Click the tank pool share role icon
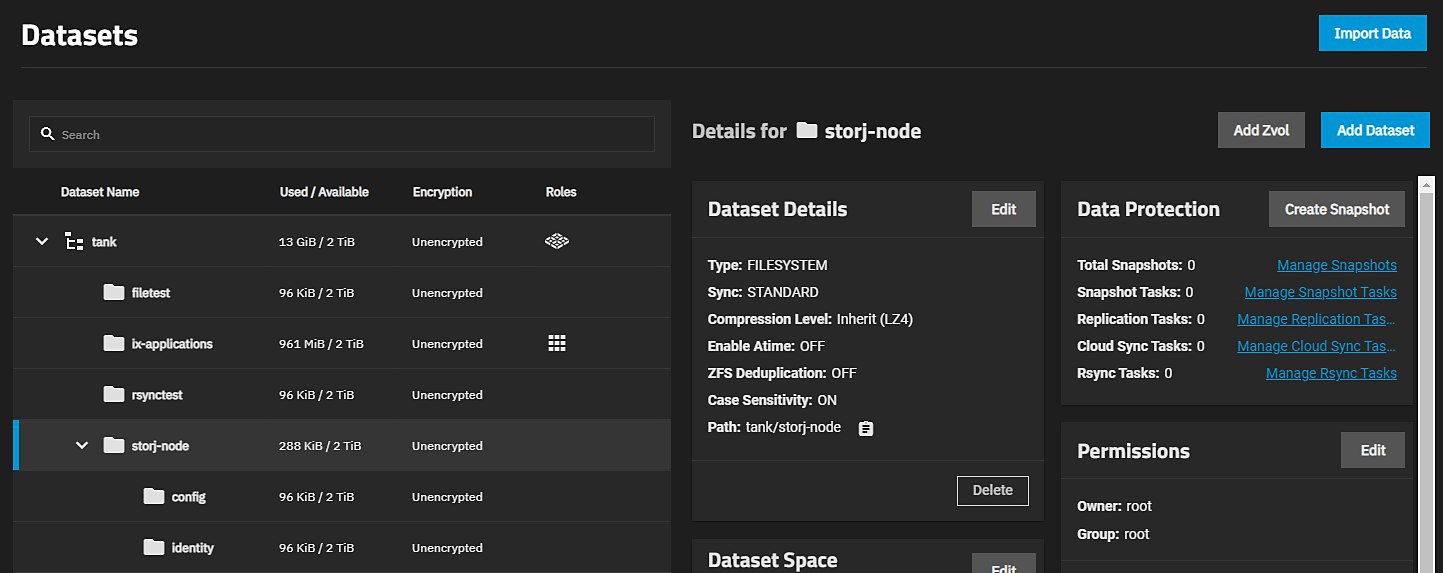 pyautogui.click(x=557, y=241)
